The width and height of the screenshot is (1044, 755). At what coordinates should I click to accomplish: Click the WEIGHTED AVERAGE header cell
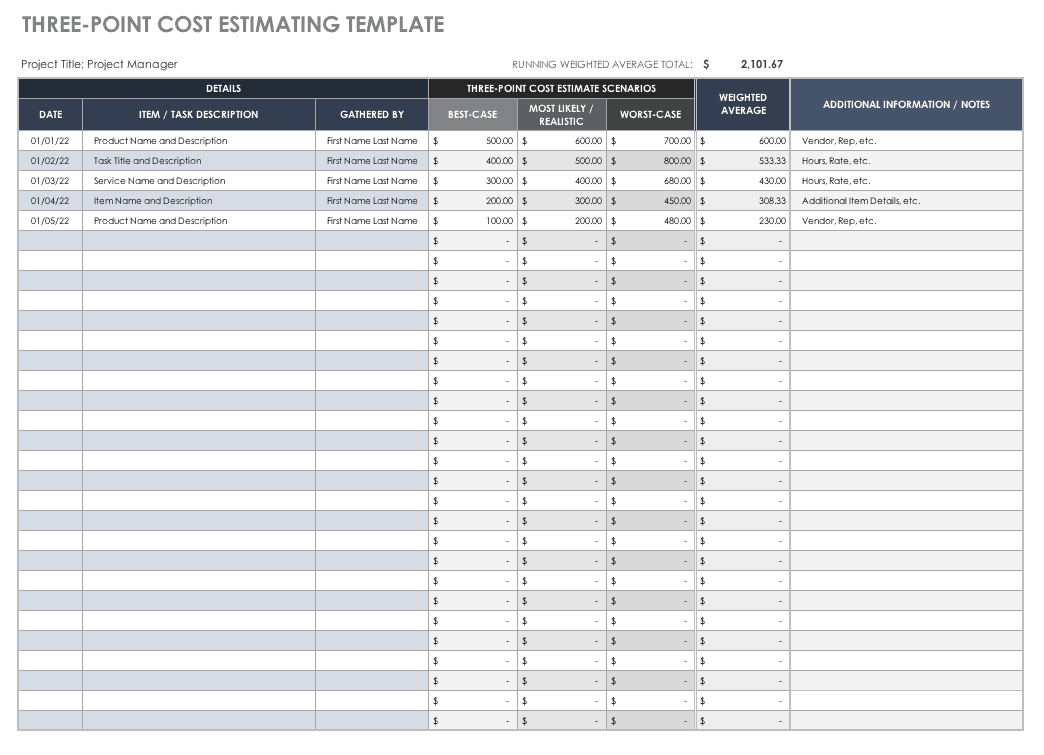(743, 104)
